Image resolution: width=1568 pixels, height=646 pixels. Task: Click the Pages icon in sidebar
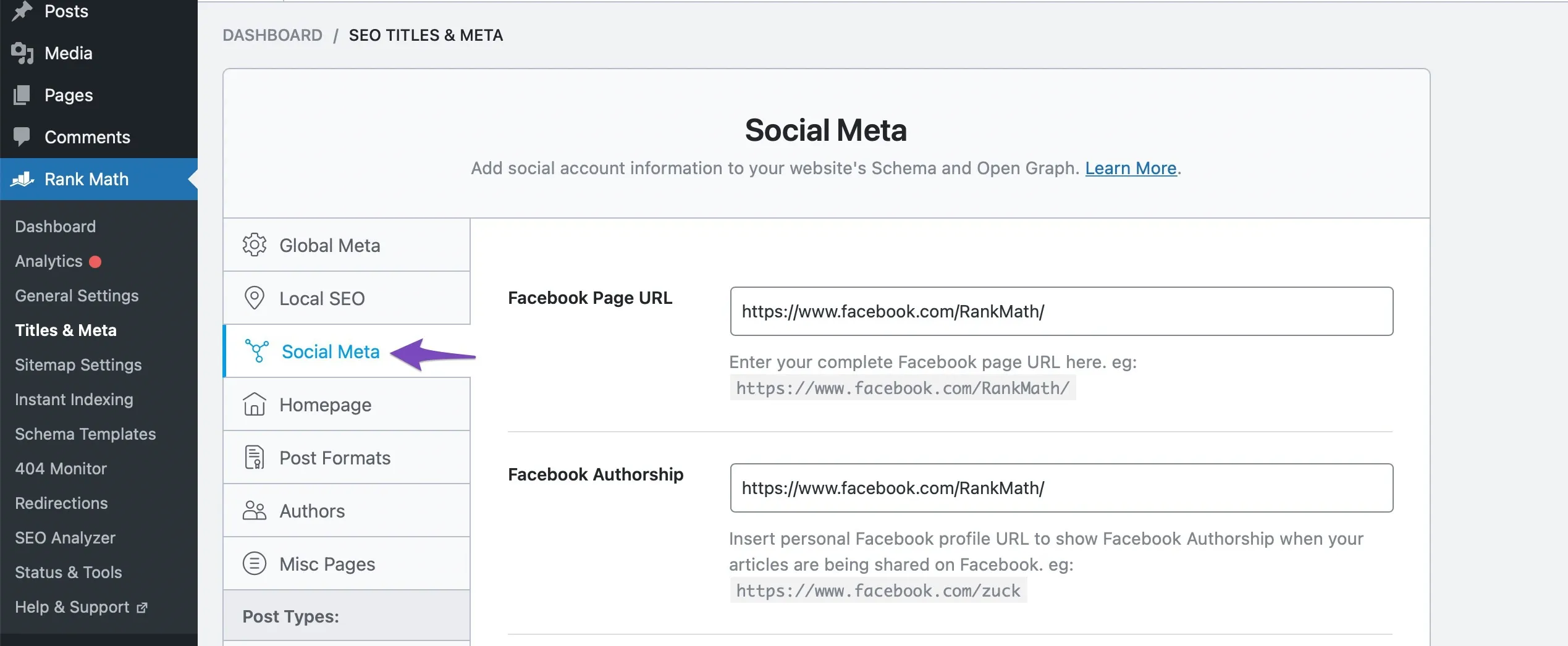[22, 95]
